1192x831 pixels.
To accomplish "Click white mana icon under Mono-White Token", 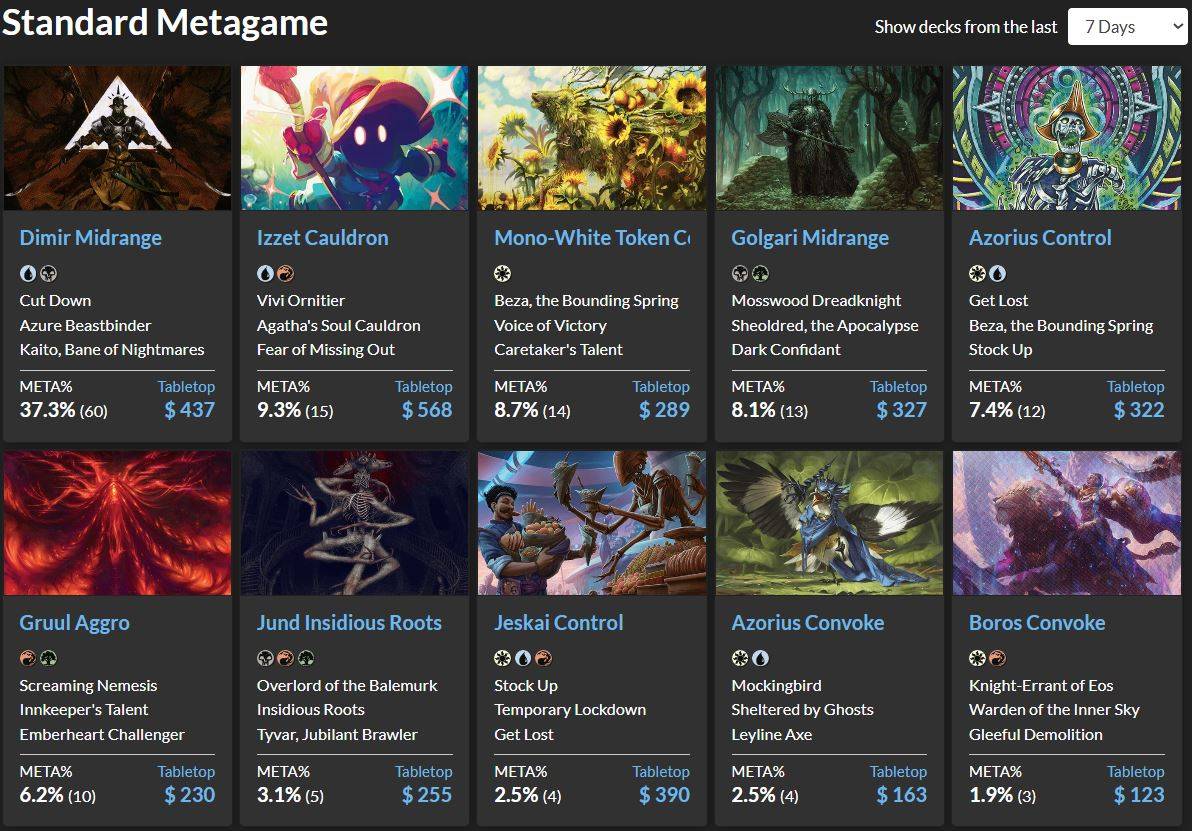I will click(502, 273).
